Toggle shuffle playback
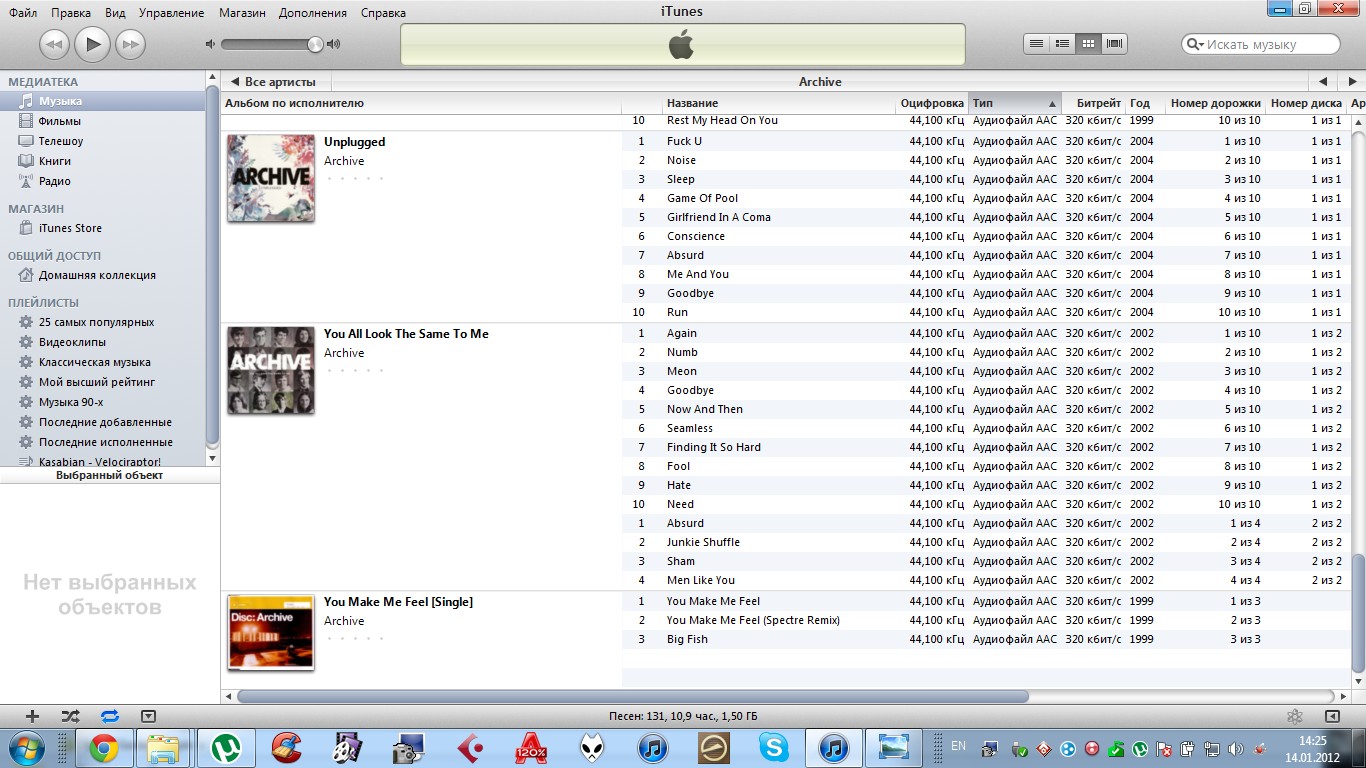This screenshot has width=1366, height=768. [x=70, y=716]
